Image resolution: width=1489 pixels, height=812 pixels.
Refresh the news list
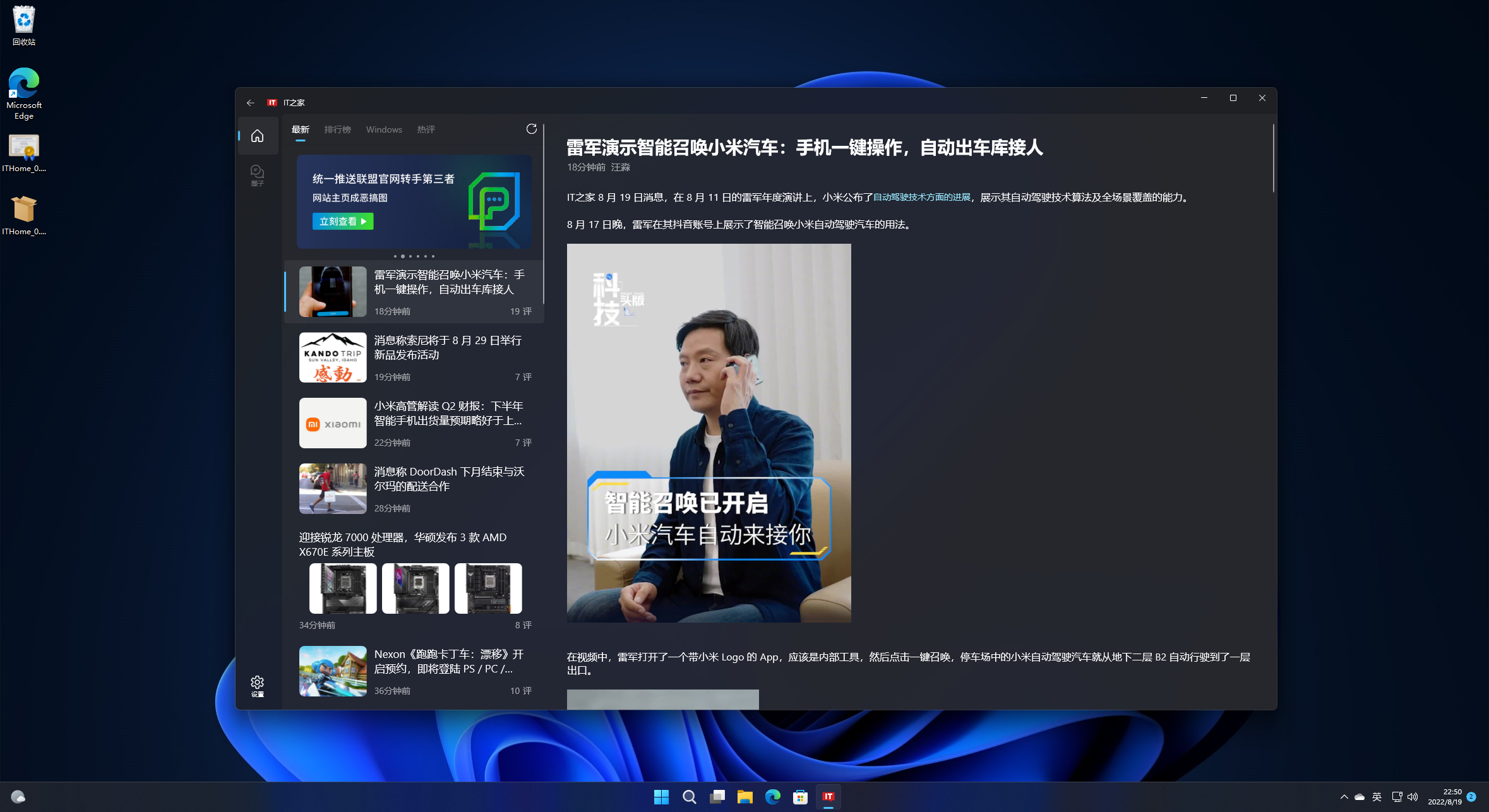(x=532, y=129)
